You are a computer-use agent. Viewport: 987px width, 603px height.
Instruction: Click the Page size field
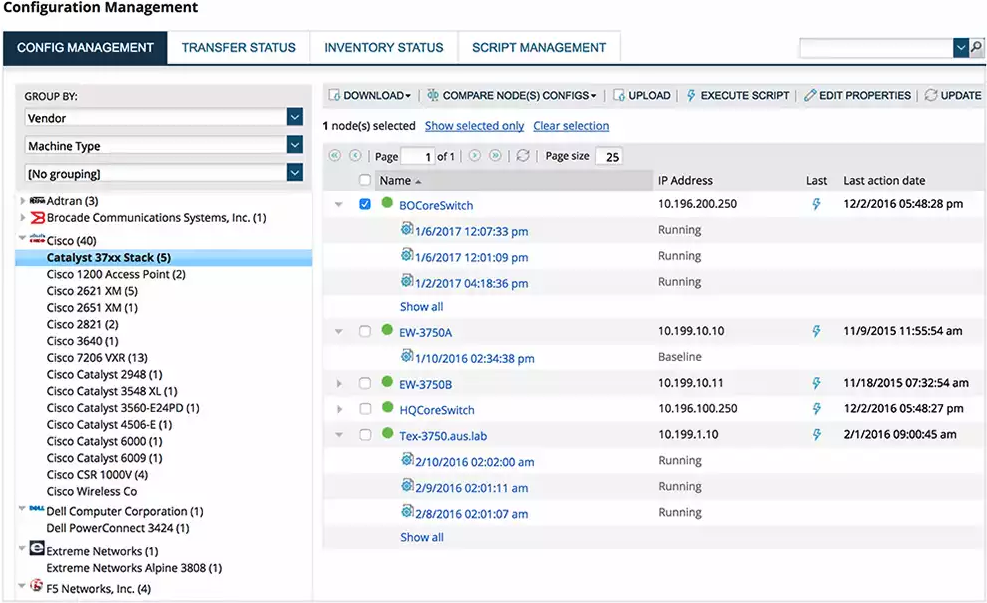click(609, 156)
